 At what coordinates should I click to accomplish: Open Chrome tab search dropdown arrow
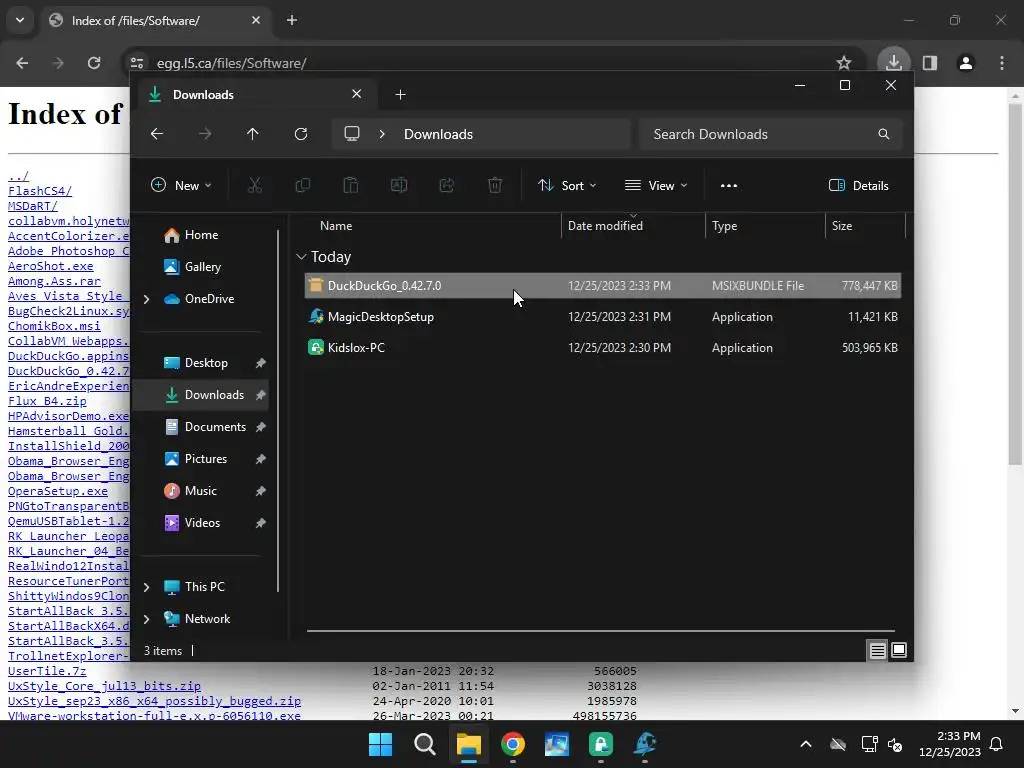pyautogui.click(x=20, y=20)
